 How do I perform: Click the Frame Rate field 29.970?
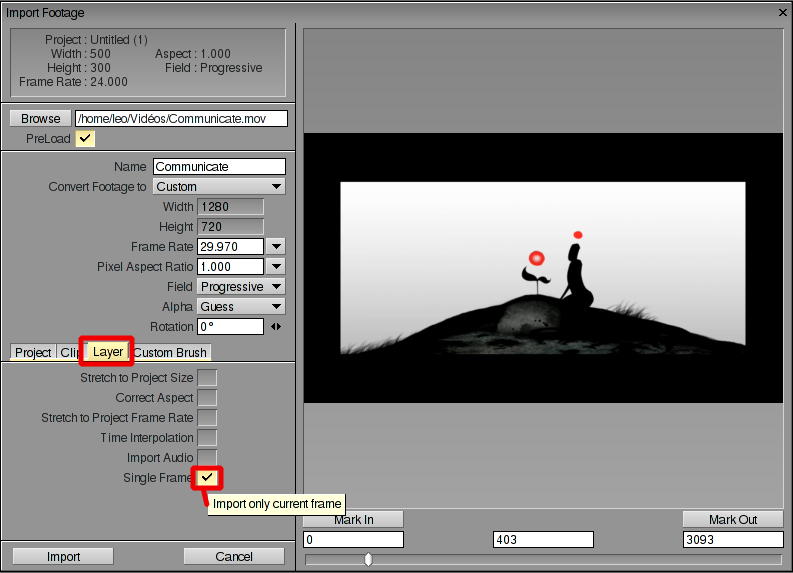tap(231, 246)
